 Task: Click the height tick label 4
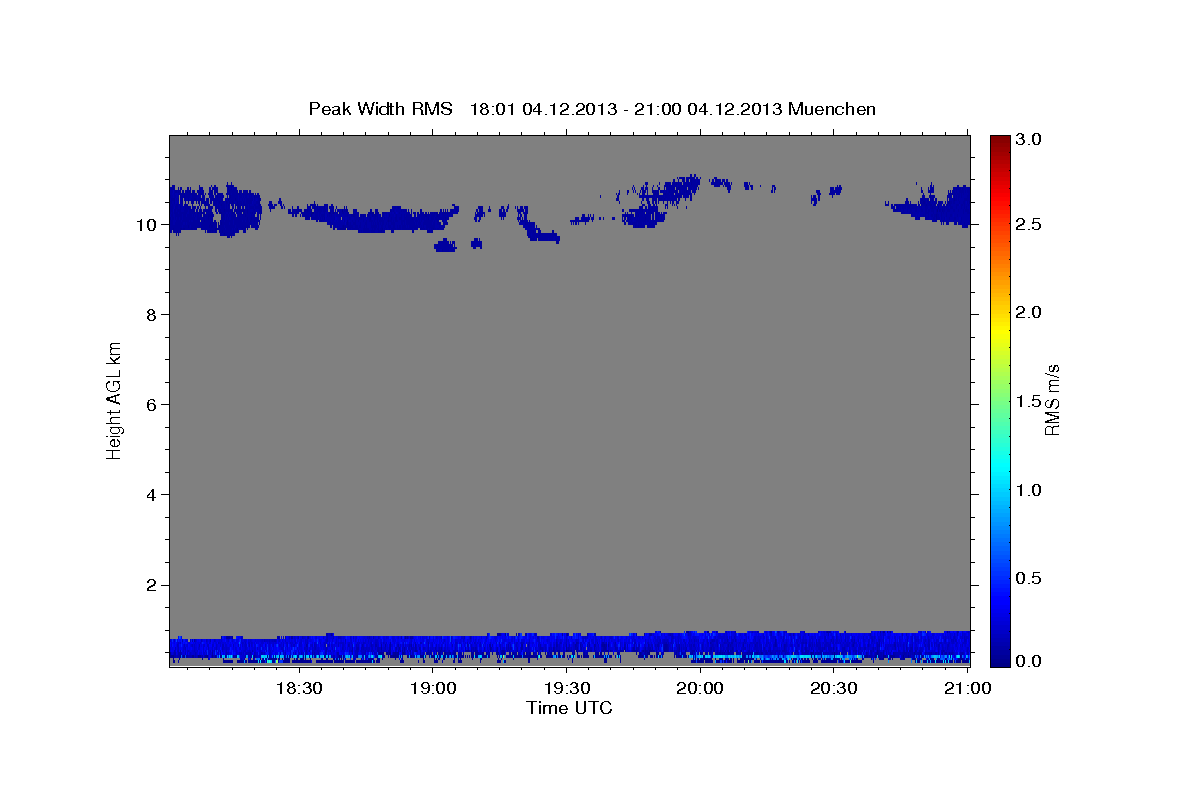(x=150, y=495)
